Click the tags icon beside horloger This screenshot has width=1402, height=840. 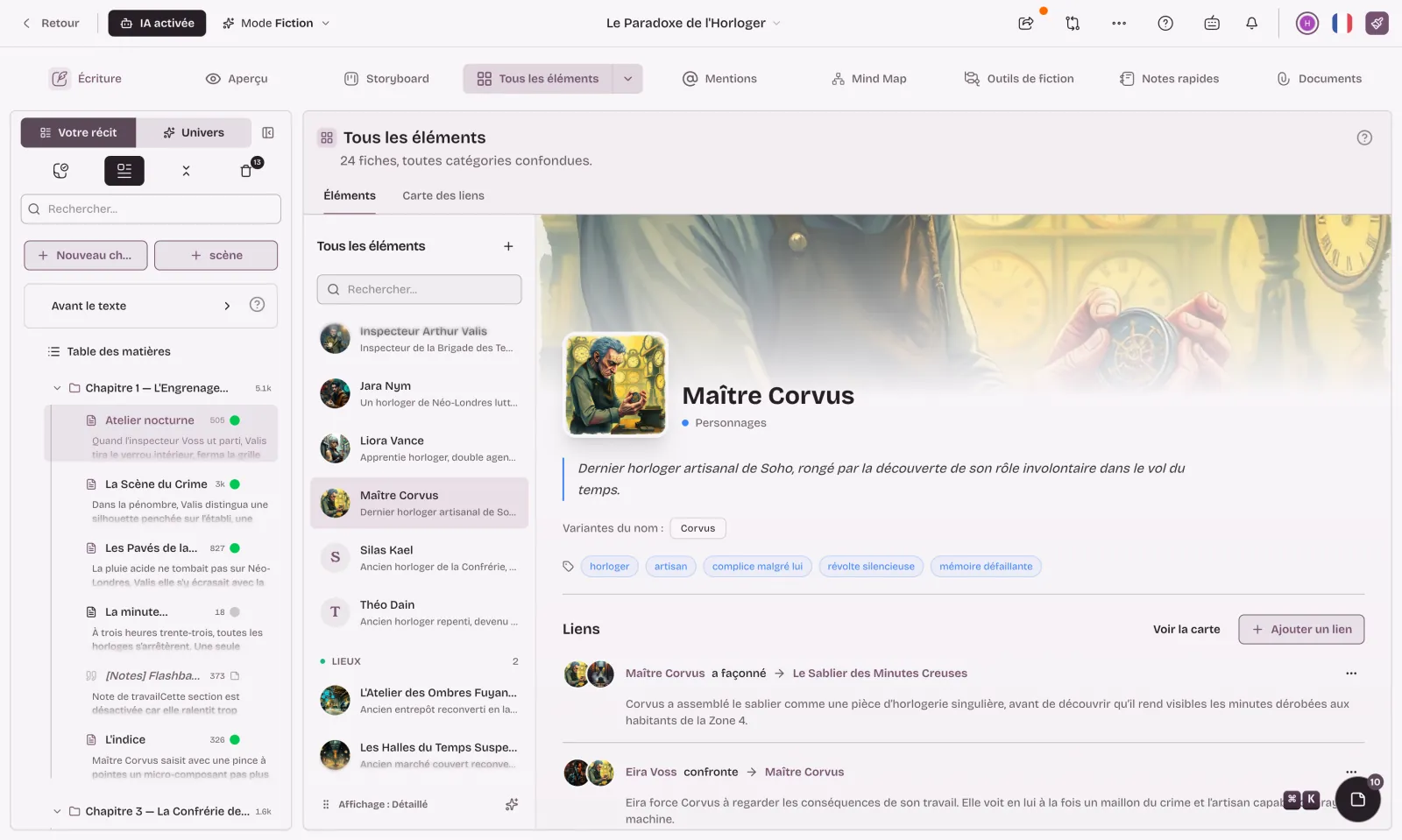pyautogui.click(x=568, y=567)
